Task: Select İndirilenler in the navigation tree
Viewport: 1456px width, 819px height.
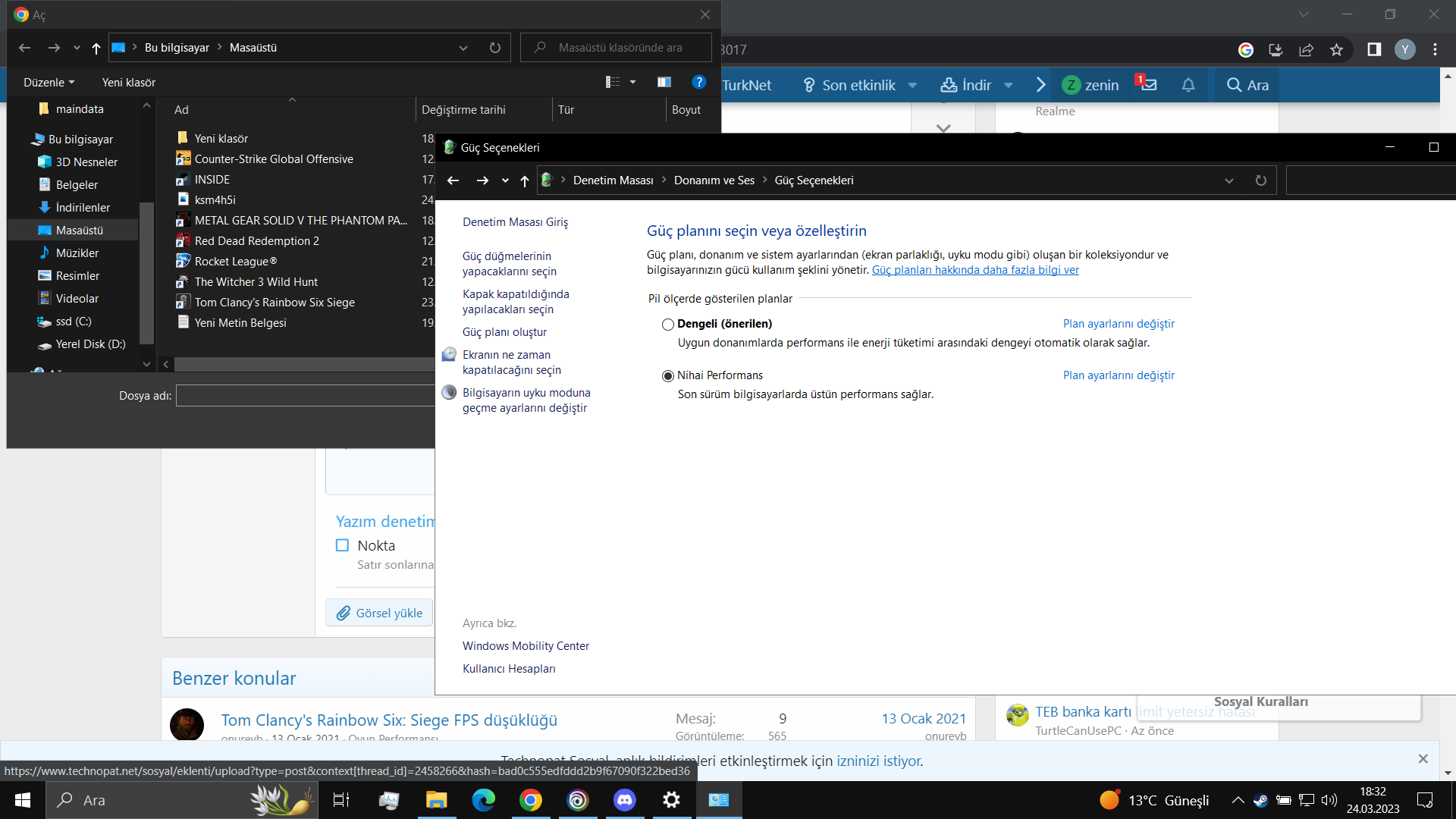Action: 83,208
